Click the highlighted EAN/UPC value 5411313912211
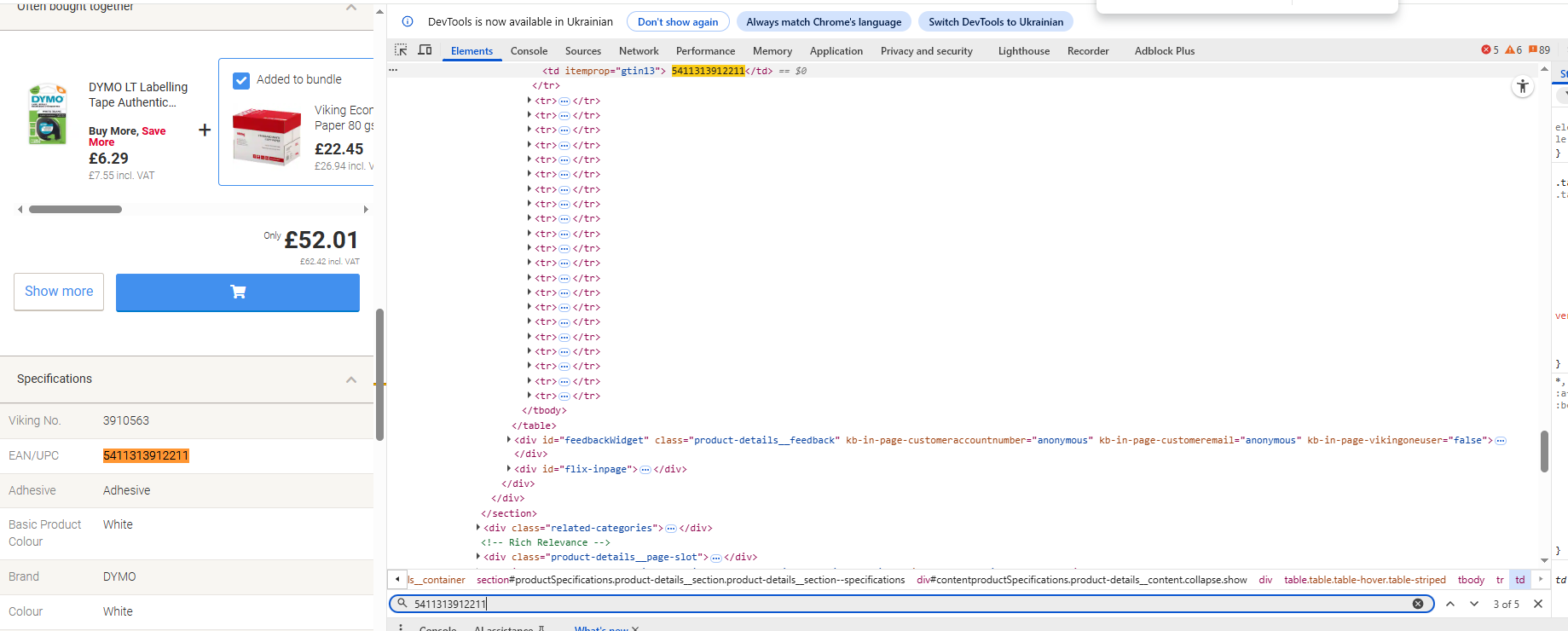 tap(146, 455)
